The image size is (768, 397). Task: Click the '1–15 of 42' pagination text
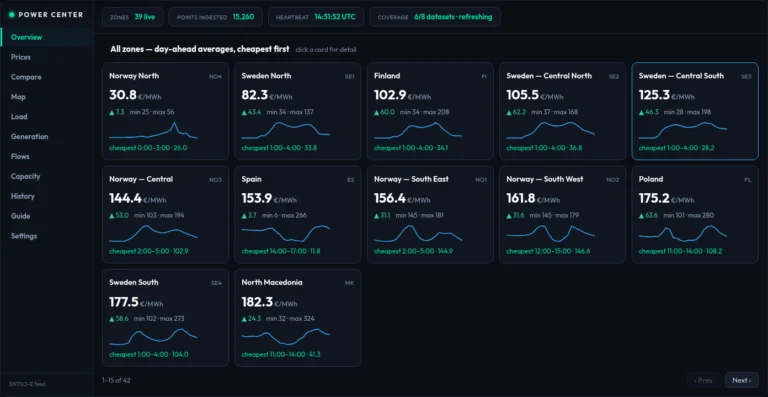pos(117,380)
